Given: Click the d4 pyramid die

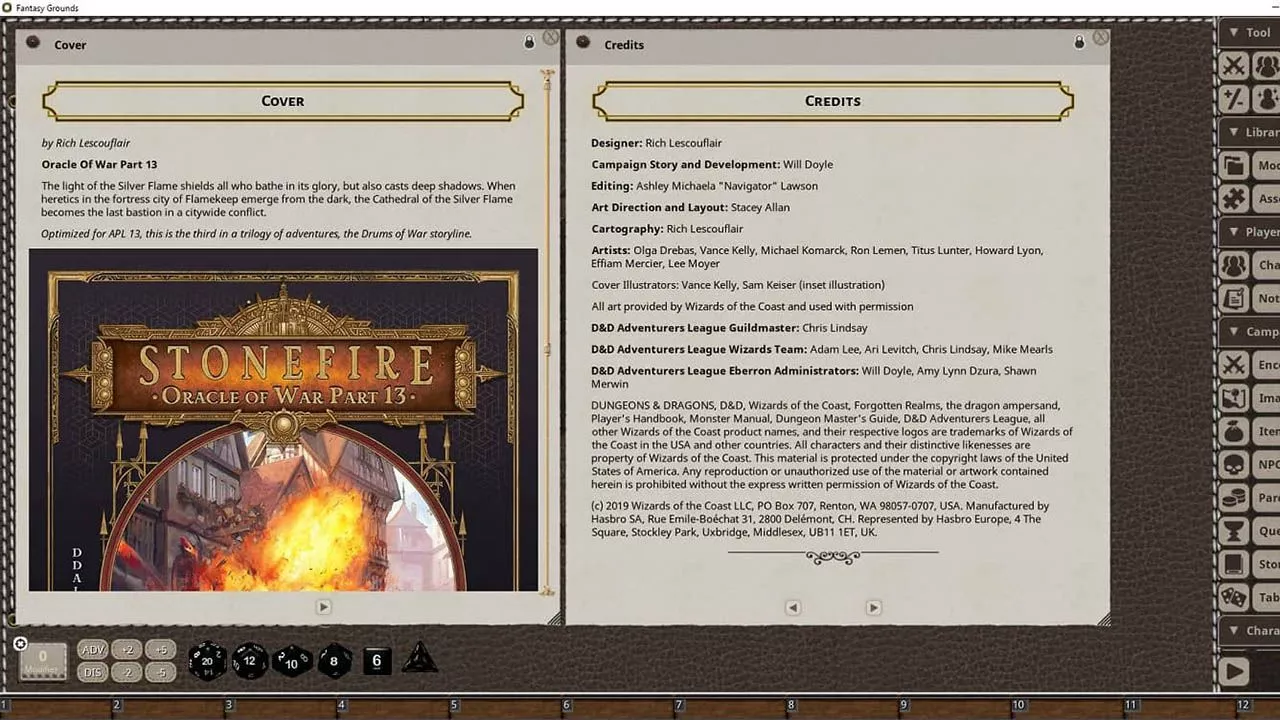Looking at the screenshot, I should pyautogui.click(x=420, y=658).
